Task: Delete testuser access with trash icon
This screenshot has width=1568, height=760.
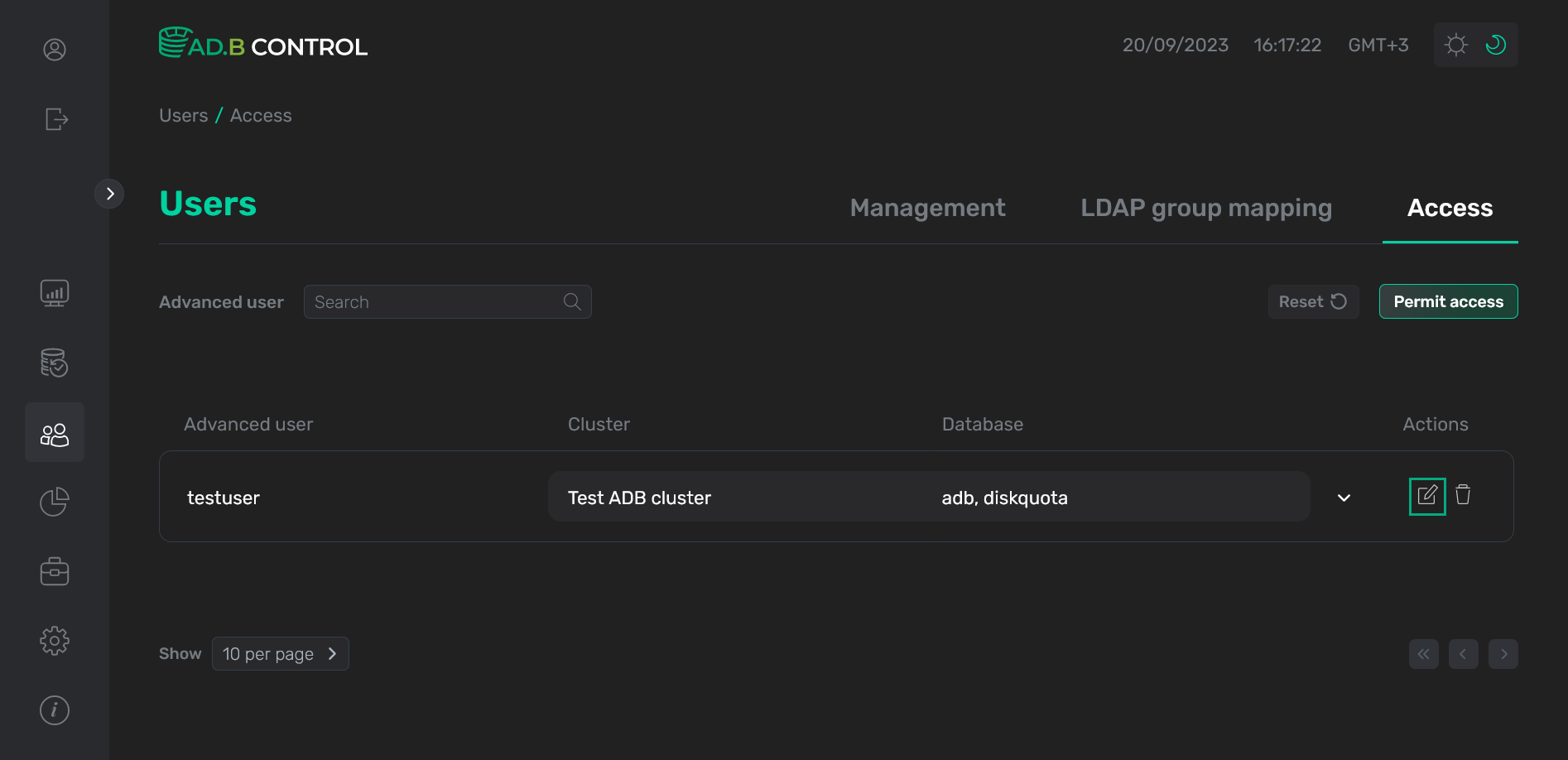Action: (1463, 495)
